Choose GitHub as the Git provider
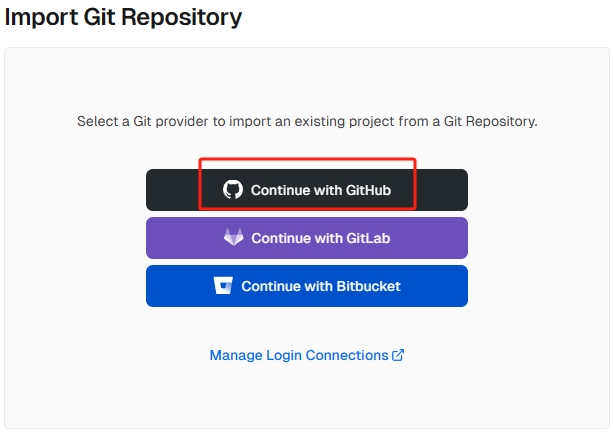Viewport: 614px width, 434px height. pos(307,190)
